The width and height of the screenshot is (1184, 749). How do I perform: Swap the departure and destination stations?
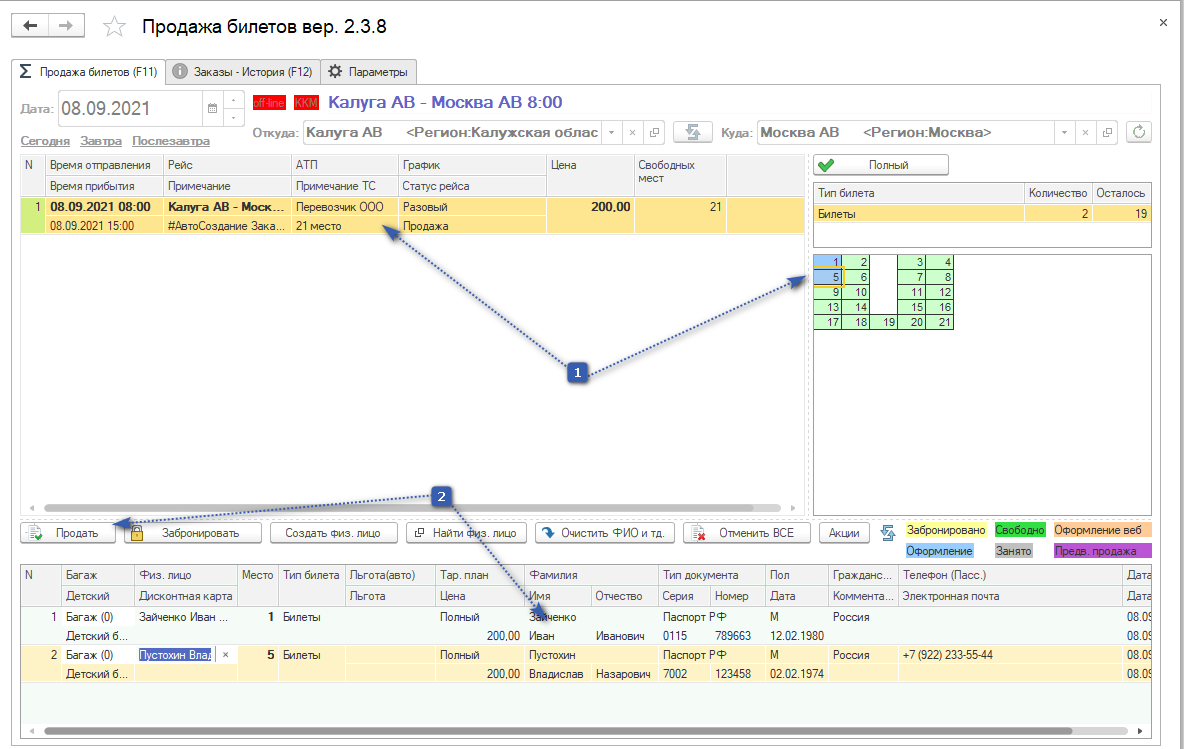tap(691, 132)
